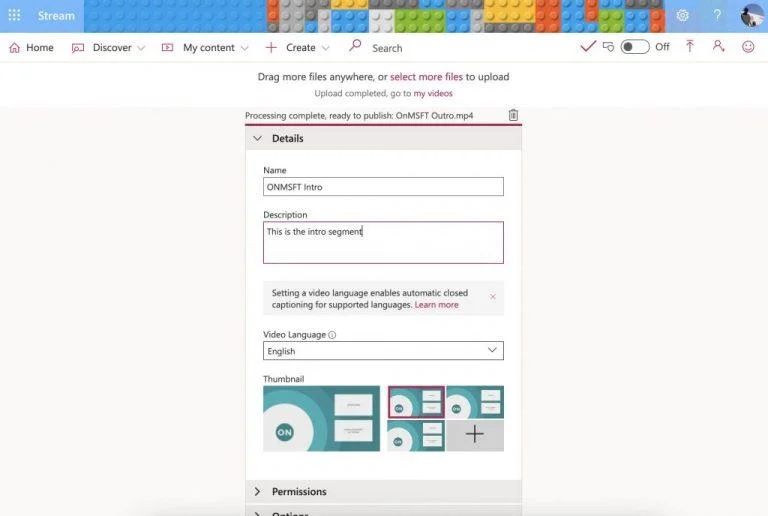This screenshot has height=516, width=768.
Task: Select the highlighted first small thumbnail
Action: 416,402
